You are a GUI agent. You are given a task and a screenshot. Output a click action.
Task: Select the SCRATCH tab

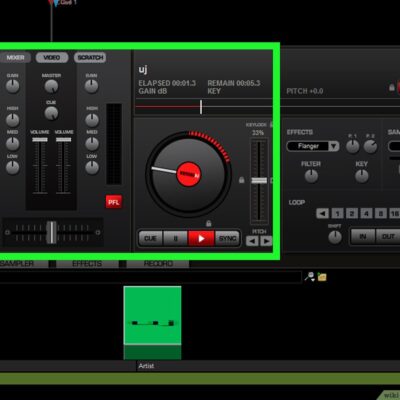[90, 57]
